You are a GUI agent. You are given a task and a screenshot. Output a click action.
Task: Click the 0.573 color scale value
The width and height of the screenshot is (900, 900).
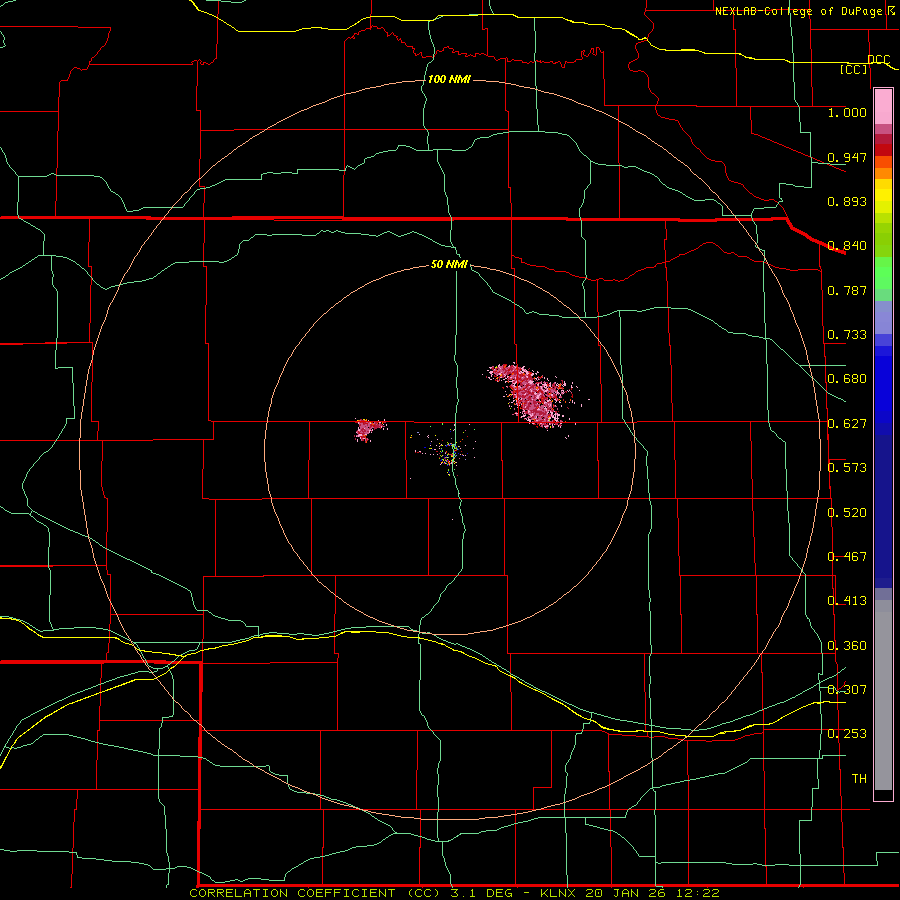(847, 468)
